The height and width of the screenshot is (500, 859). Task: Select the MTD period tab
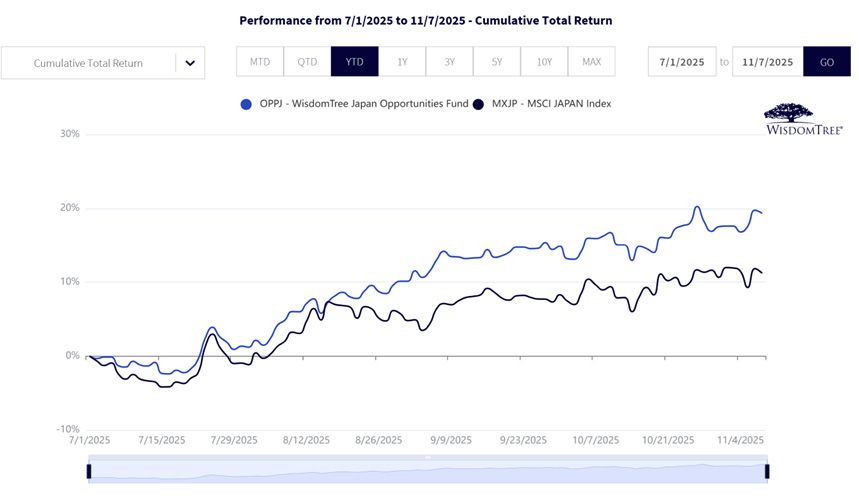coord(260,61)
